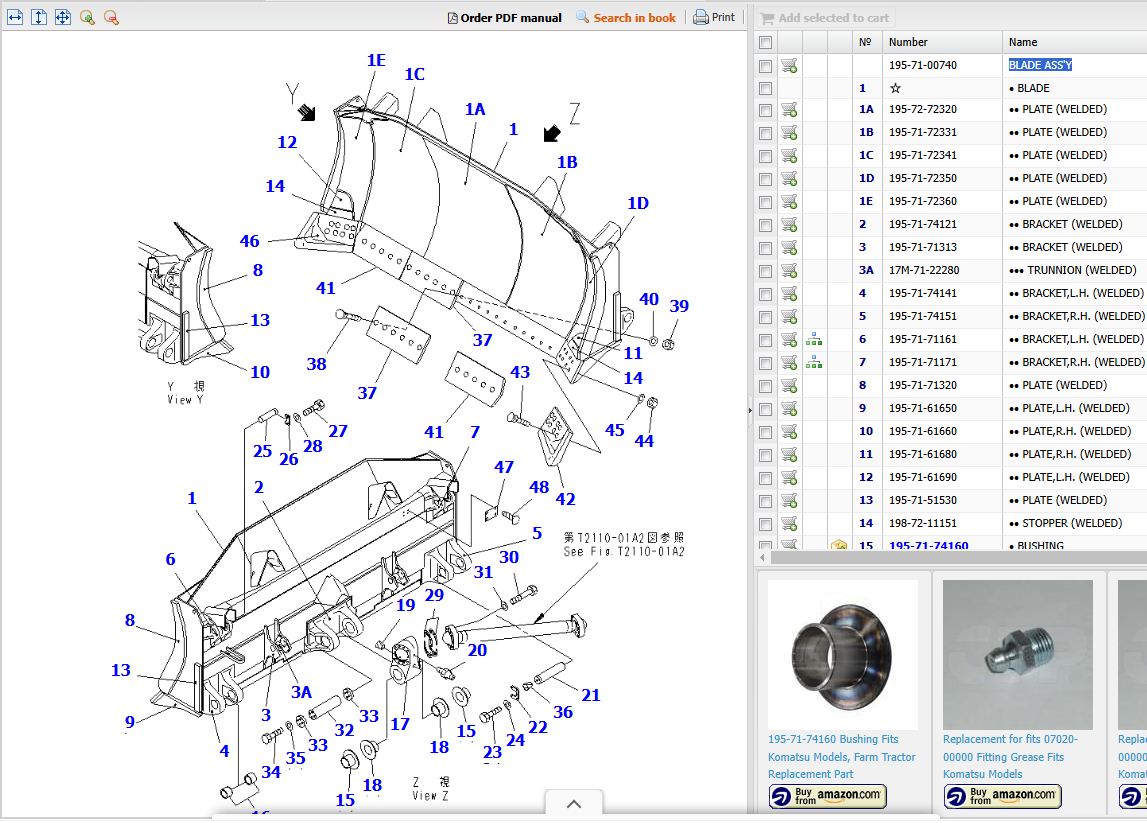Expand the bottom panel chevron

click(574, 804)
